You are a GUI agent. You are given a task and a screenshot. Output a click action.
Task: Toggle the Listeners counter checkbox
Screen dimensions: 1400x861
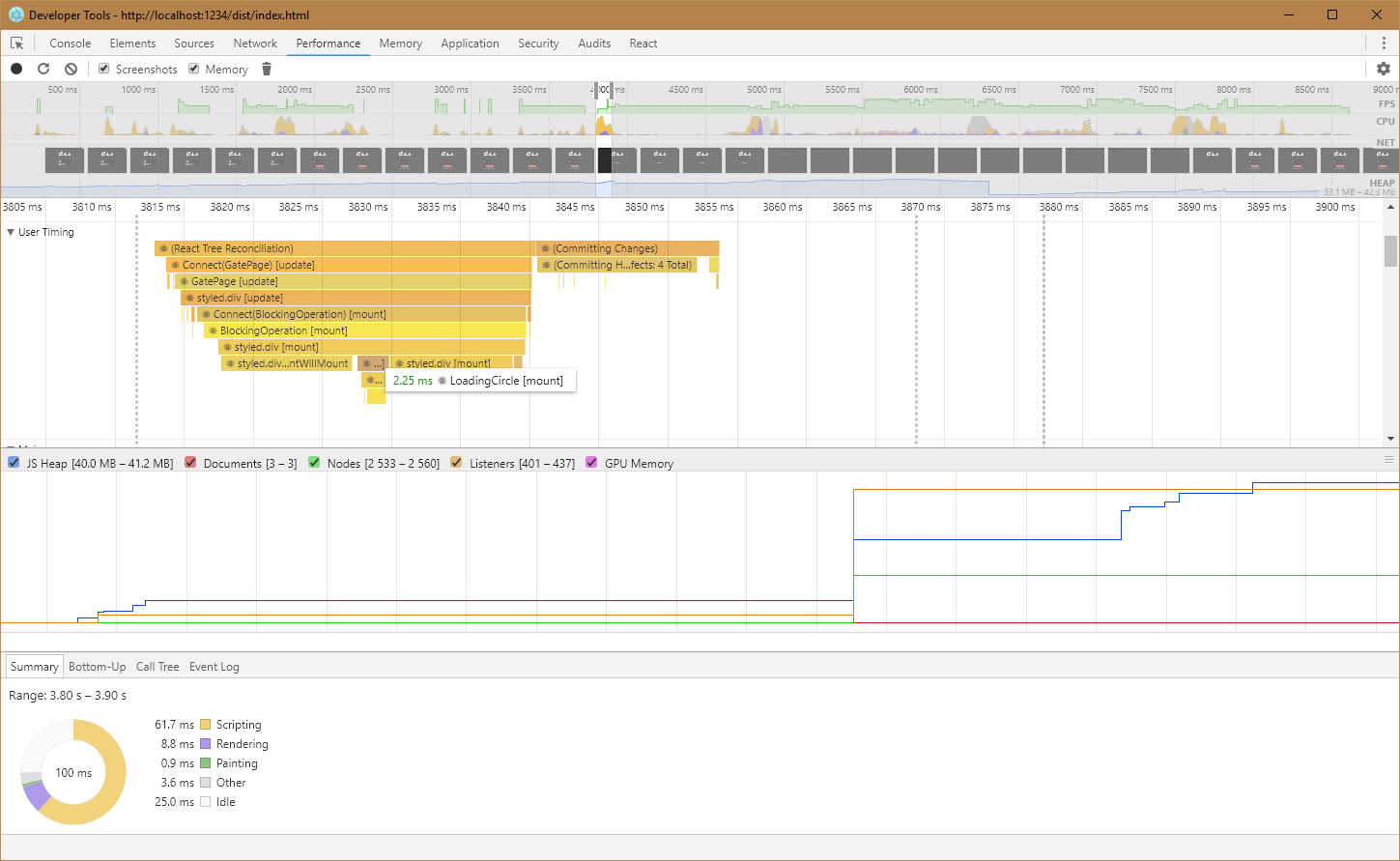[x=456, y=463]
